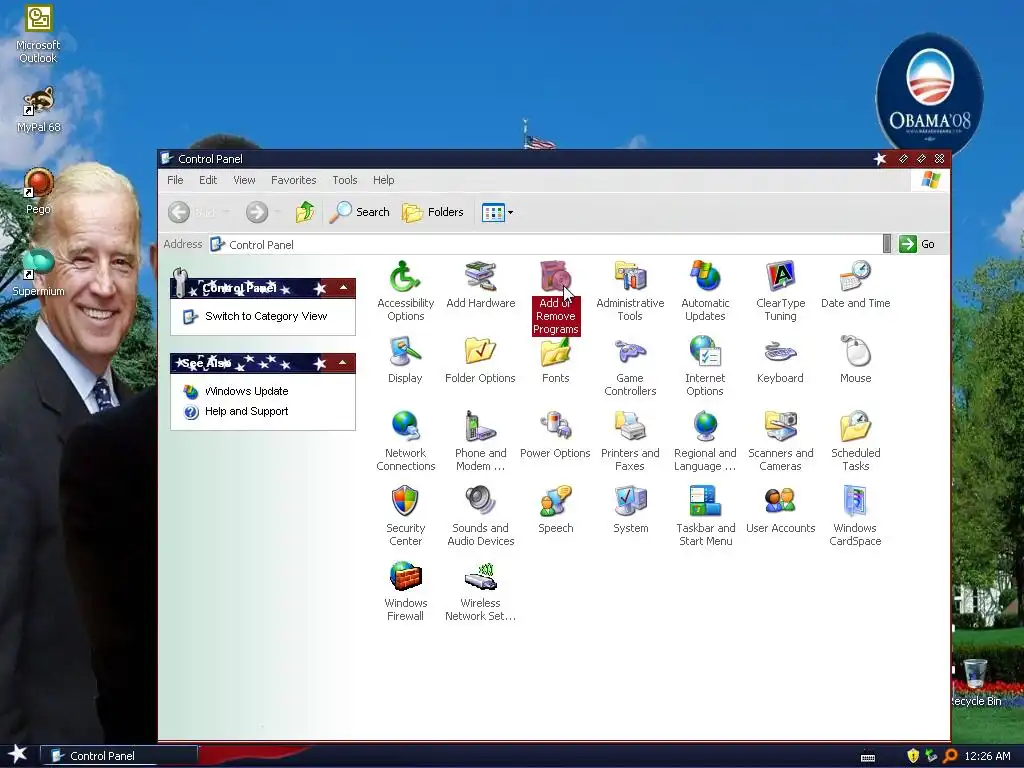The width and height of the screenshot is (1024, 768).
Task: Open Date and Time settings
Action: (x=856, y=285)
